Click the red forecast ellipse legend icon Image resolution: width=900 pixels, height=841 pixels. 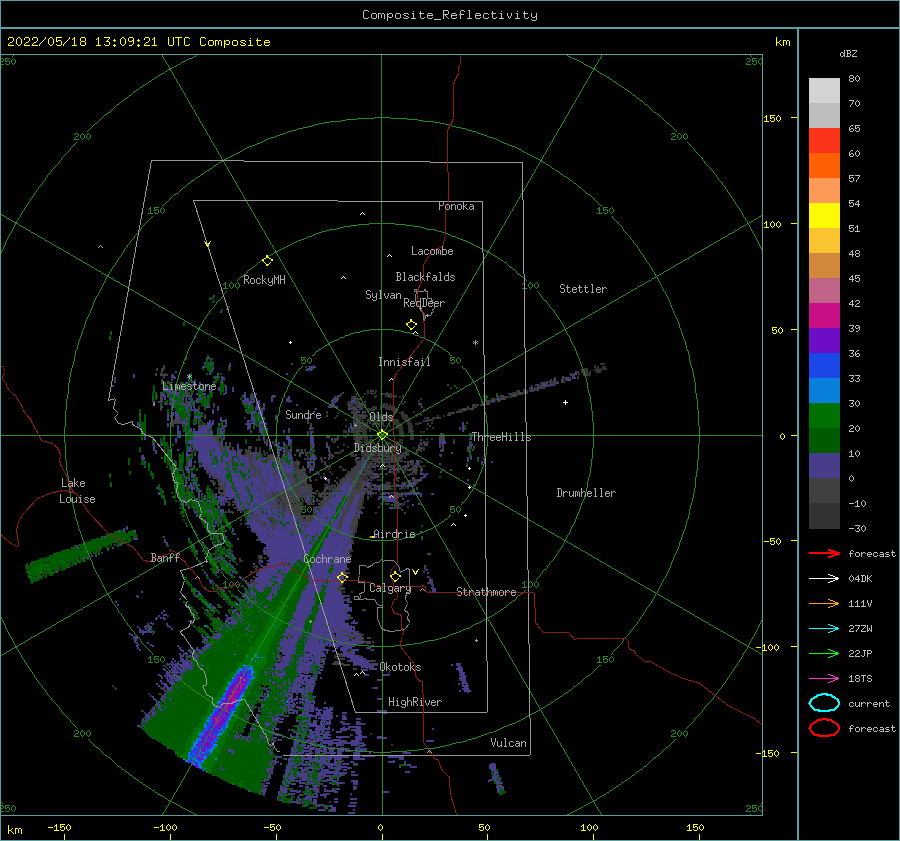824,728
